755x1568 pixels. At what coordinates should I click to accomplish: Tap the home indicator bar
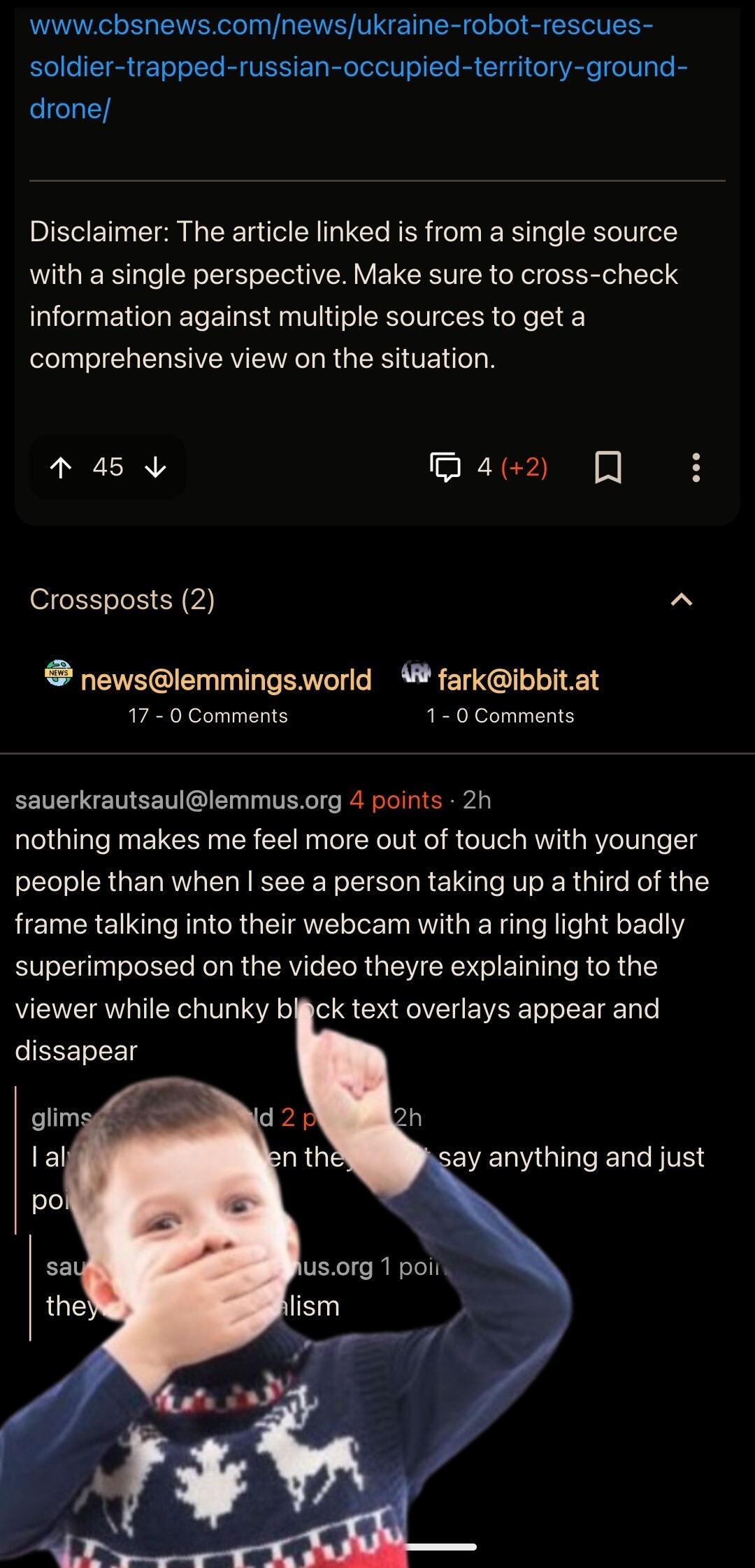click(x=440, y=1547)
